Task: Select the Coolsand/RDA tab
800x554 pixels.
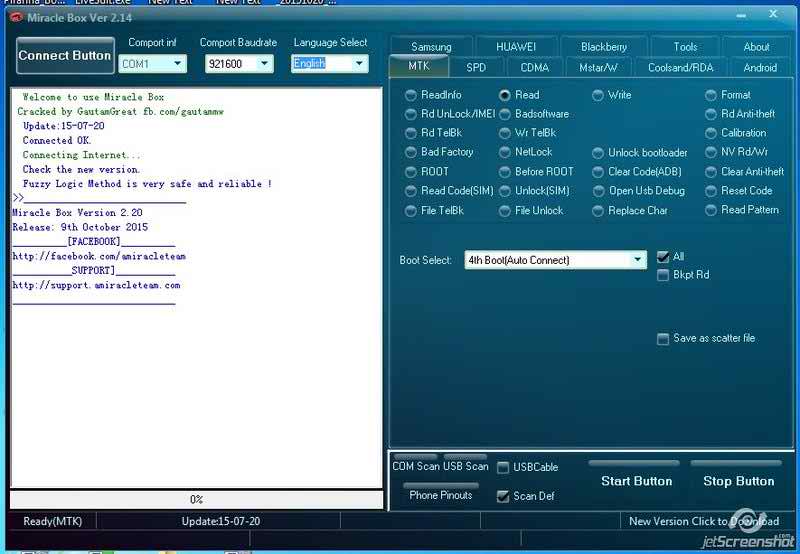Action: pyautogui.click(x=681, y=67)
